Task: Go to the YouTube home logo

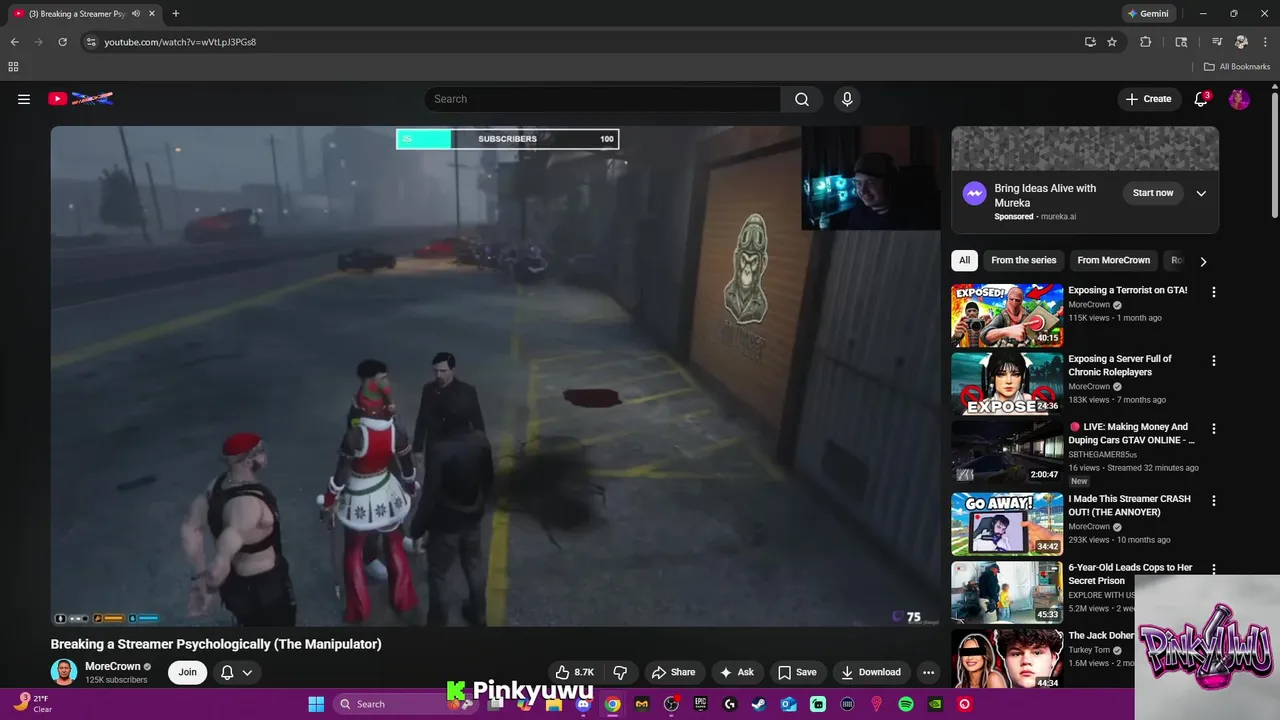Action: coord(80,99)
